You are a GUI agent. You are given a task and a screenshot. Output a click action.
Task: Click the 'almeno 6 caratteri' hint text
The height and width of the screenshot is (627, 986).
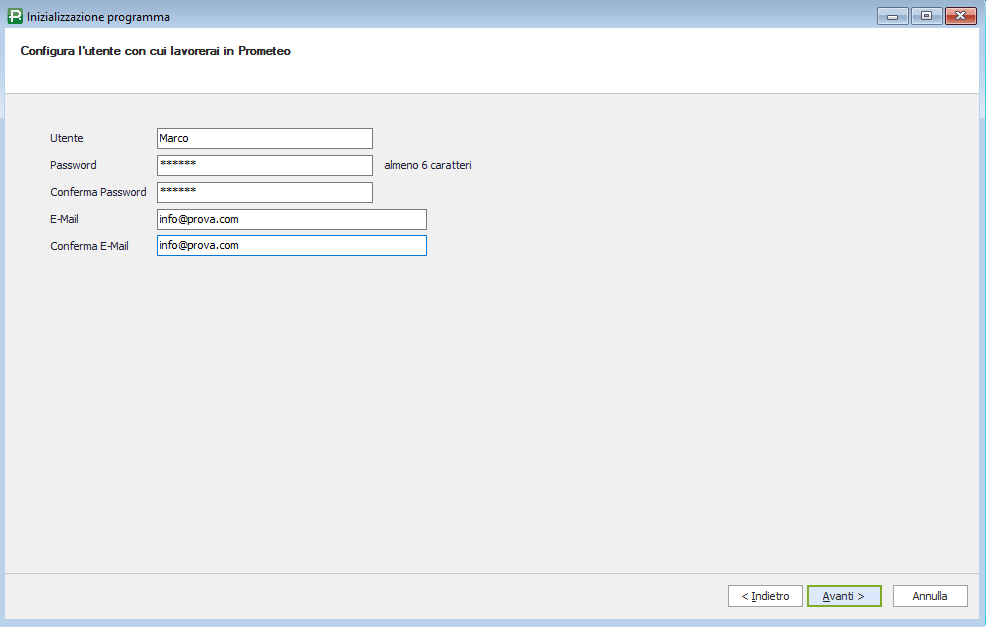[x=427, y=165]
